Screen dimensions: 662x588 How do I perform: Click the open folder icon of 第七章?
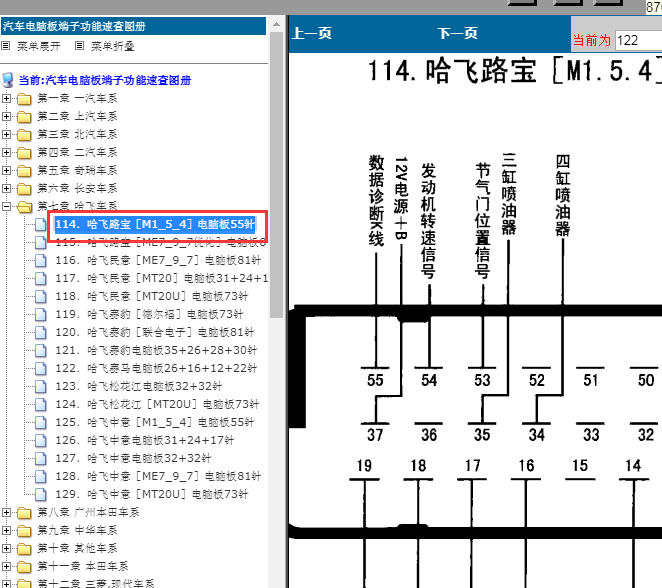pyautogui.click(x=24, y=207)
